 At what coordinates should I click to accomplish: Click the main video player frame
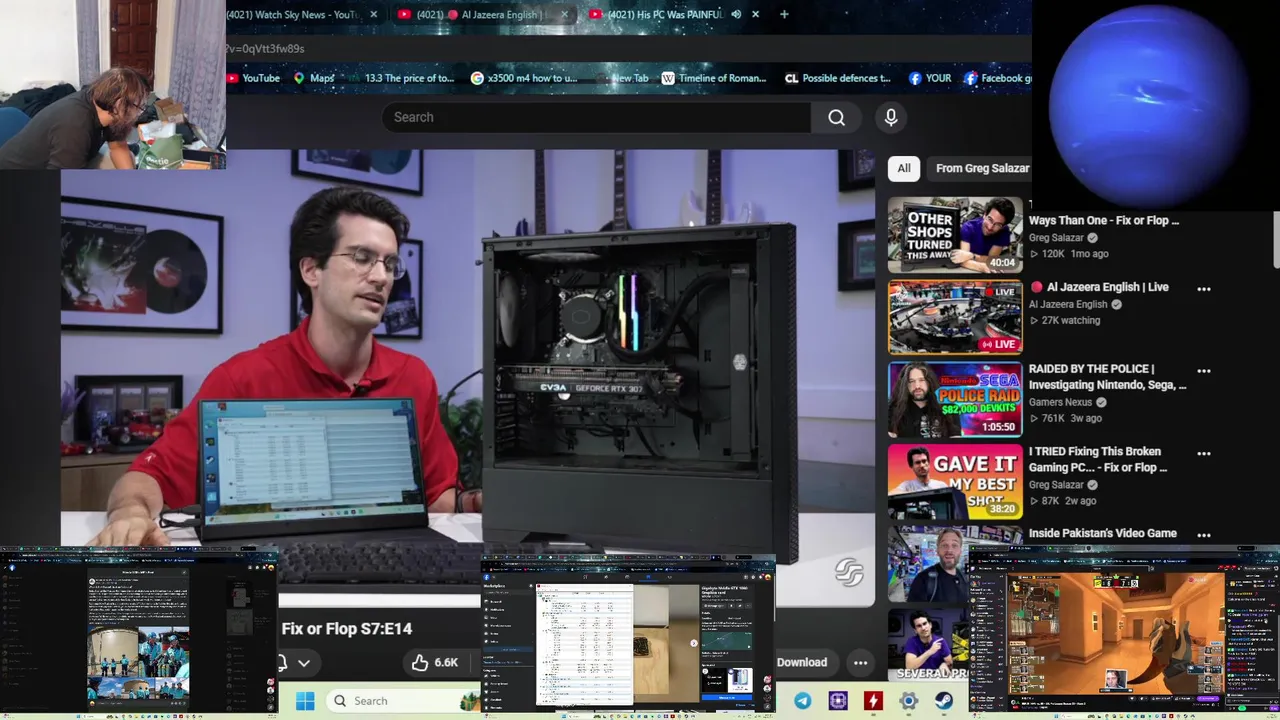tap(468, 348)
